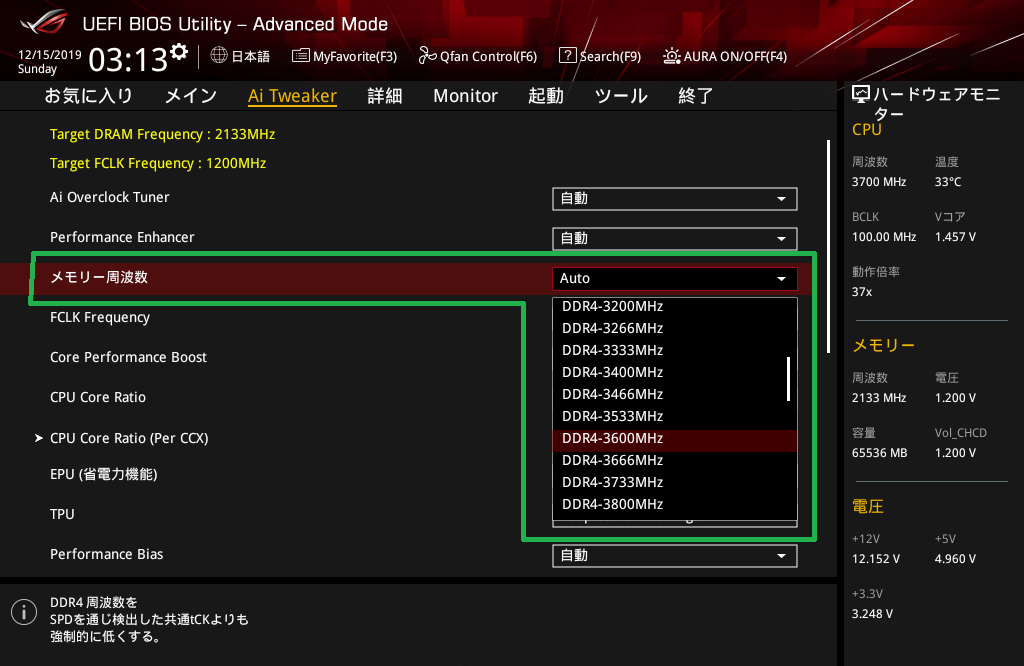Image resolution: width=1024 pixels, height=666 pixels.
Task: Click the dropdown list scrollbar thumb
Action: tap(788, 379)
